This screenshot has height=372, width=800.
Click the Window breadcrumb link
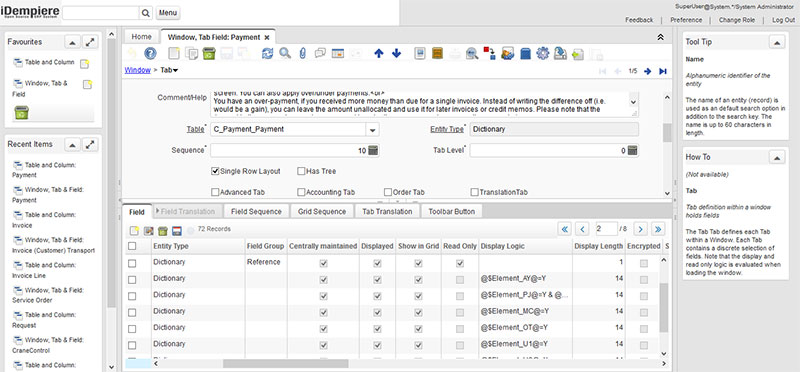point(137,70)
